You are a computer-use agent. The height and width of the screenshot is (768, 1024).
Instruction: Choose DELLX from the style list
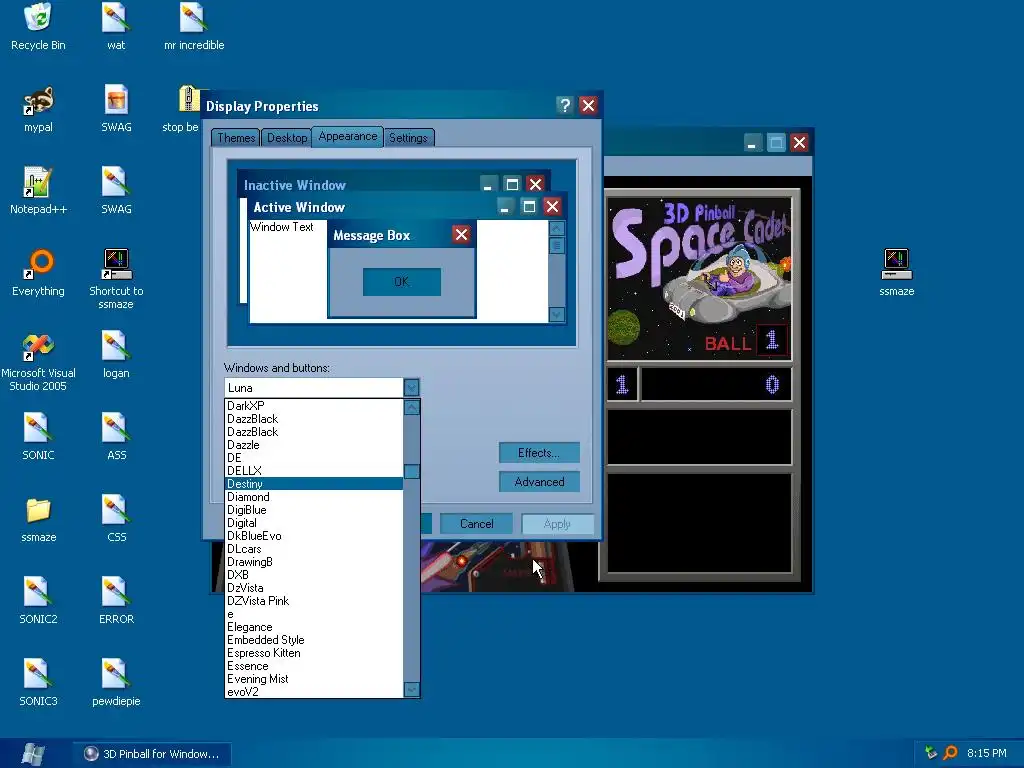click(x=313, y=471)
